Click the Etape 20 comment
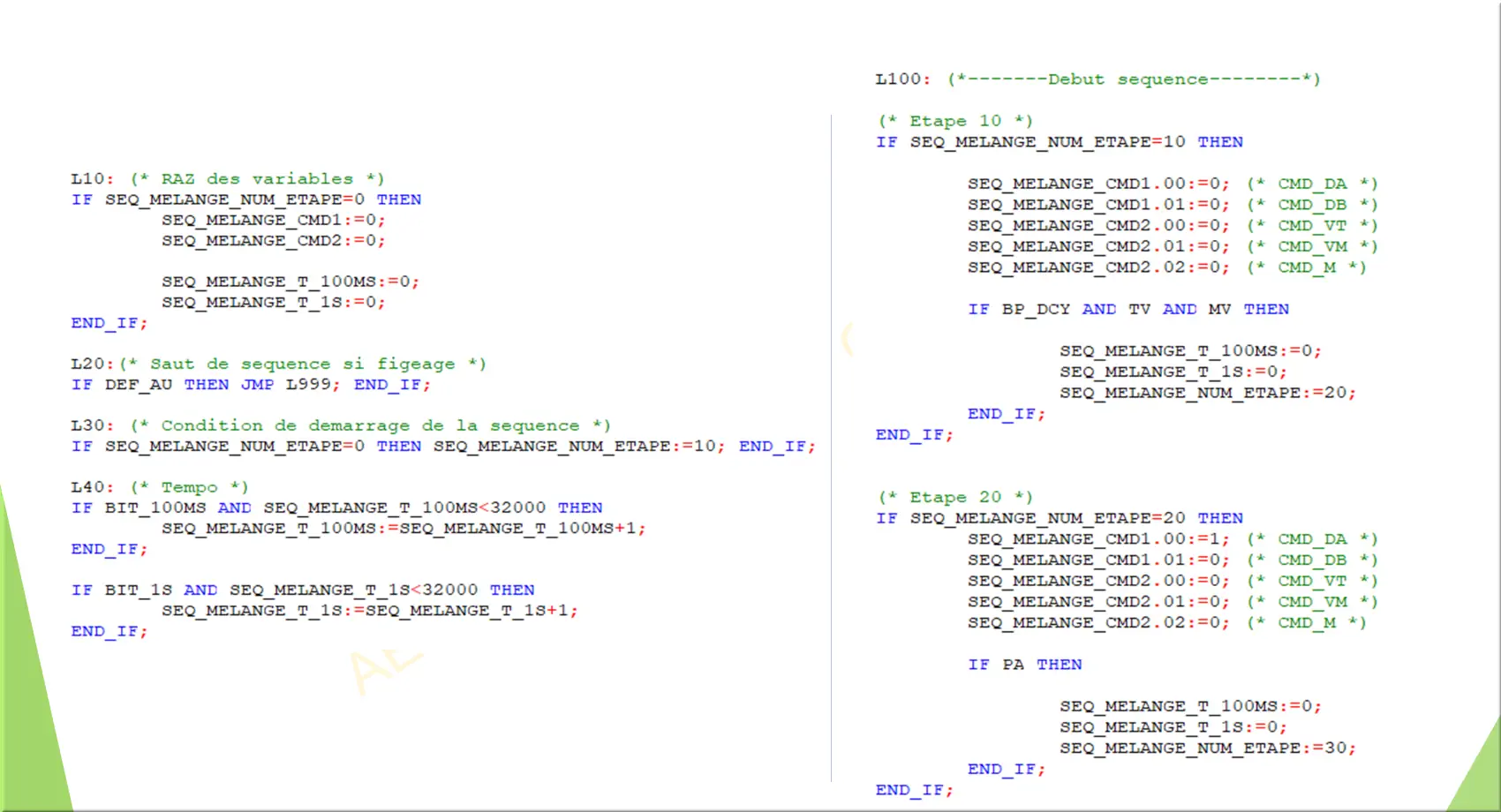 point(955,497)
